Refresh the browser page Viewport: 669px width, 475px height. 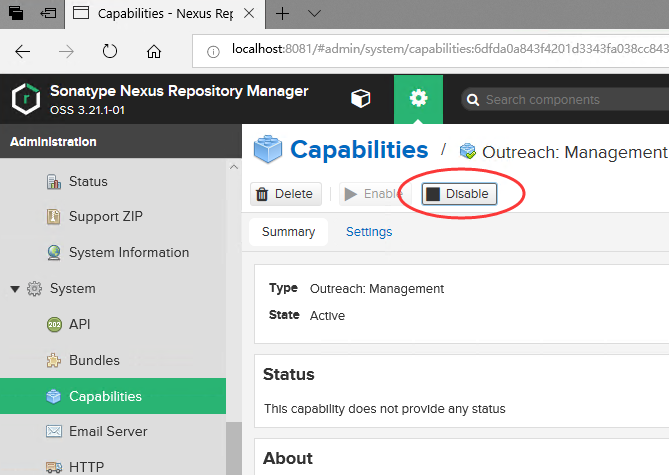point(110,51)
